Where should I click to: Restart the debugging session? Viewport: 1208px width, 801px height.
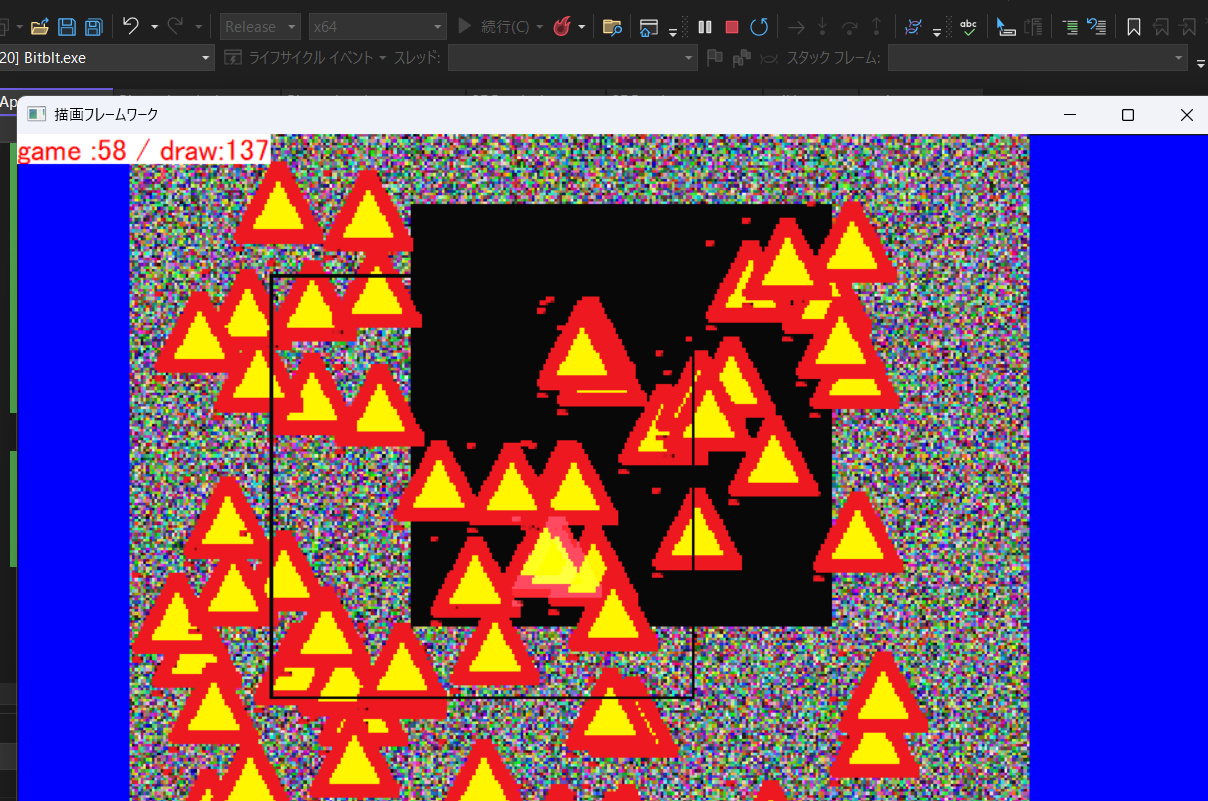tap(760, 27)
